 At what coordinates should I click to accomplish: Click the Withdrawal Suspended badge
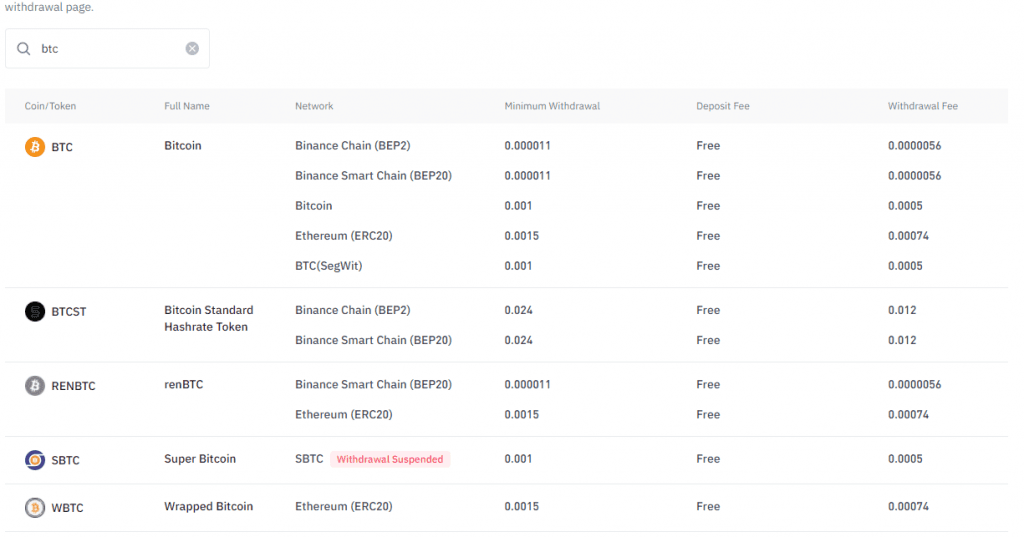pos(390,459)
